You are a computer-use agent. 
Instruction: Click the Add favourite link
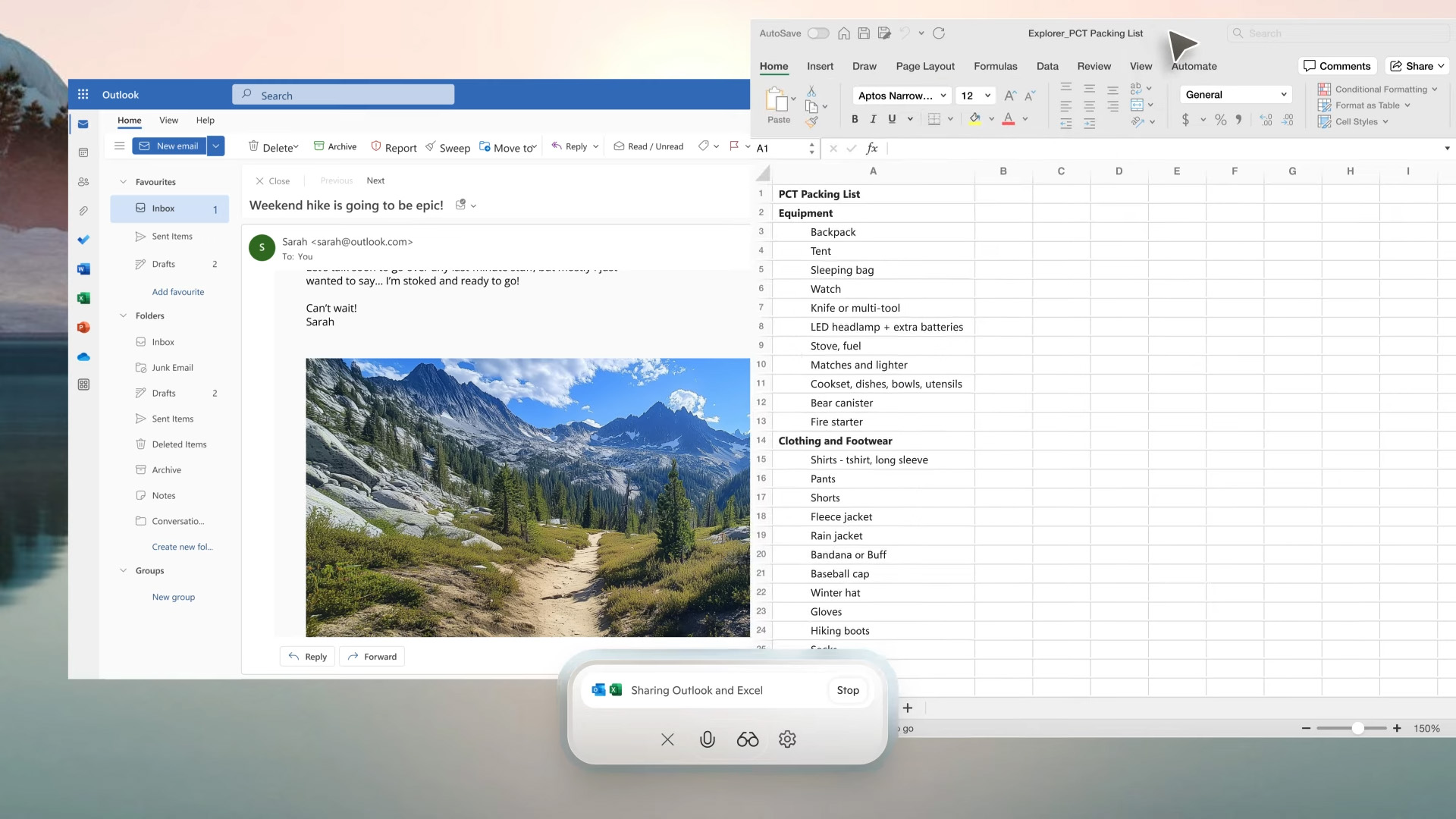pyautogui.click(x=177, y=292)
